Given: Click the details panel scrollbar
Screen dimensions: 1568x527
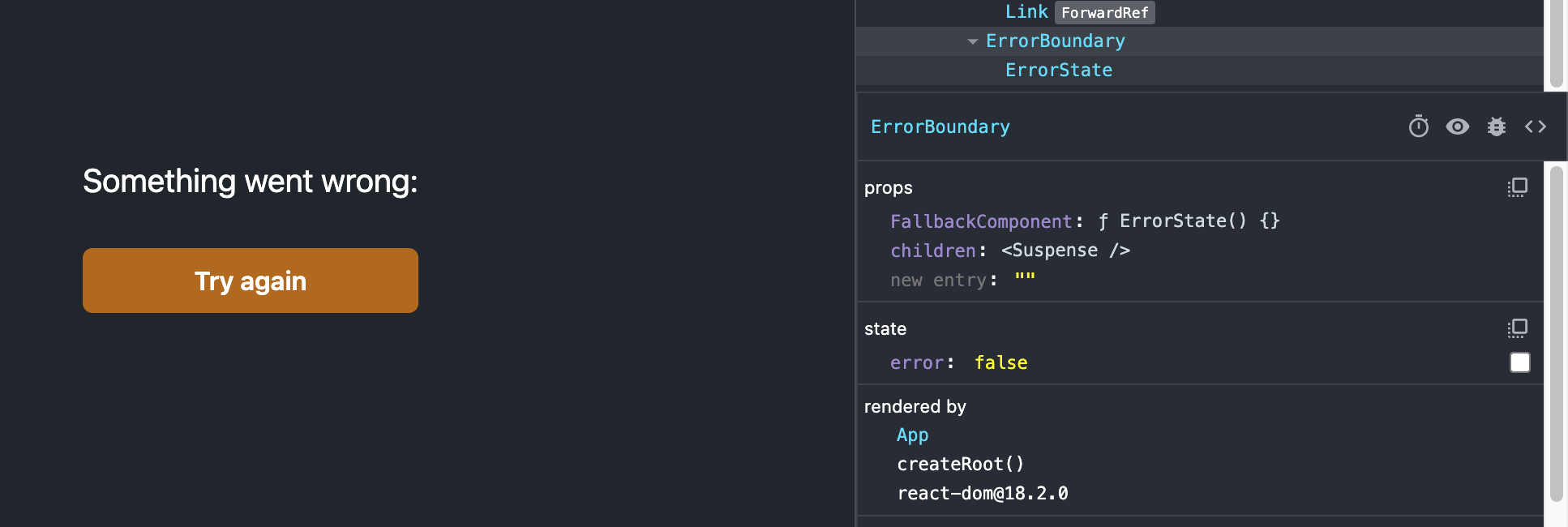Looking at the screenshot, I should click(1556, 334).
